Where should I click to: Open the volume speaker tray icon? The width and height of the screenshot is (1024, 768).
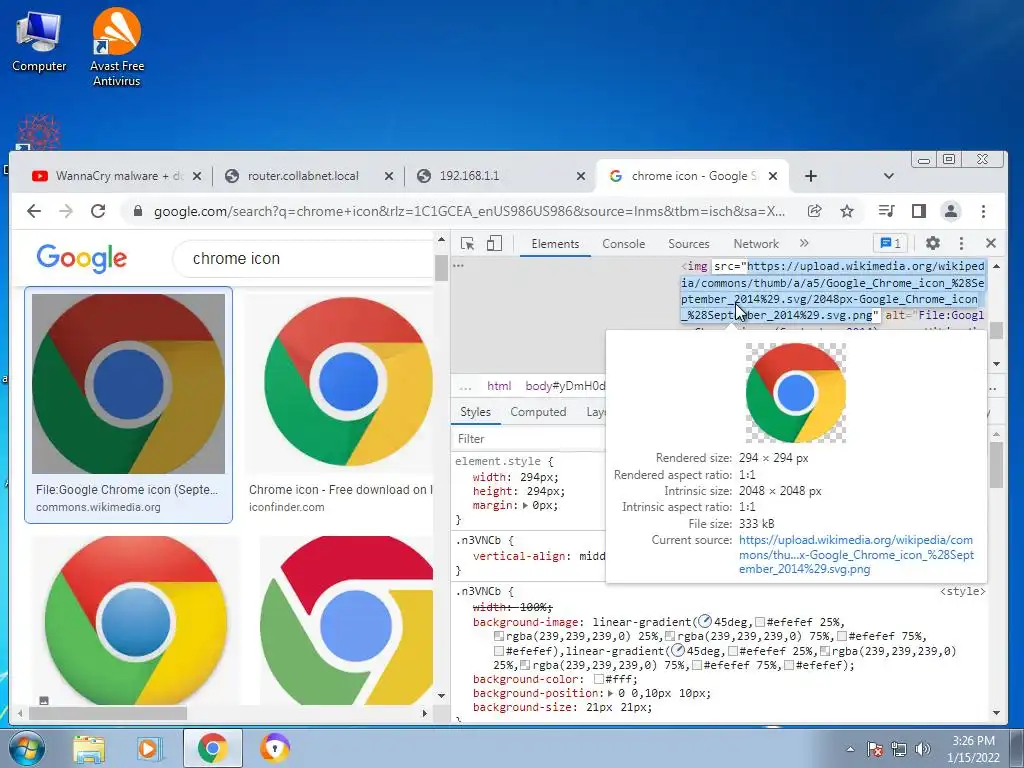[923, 749]
